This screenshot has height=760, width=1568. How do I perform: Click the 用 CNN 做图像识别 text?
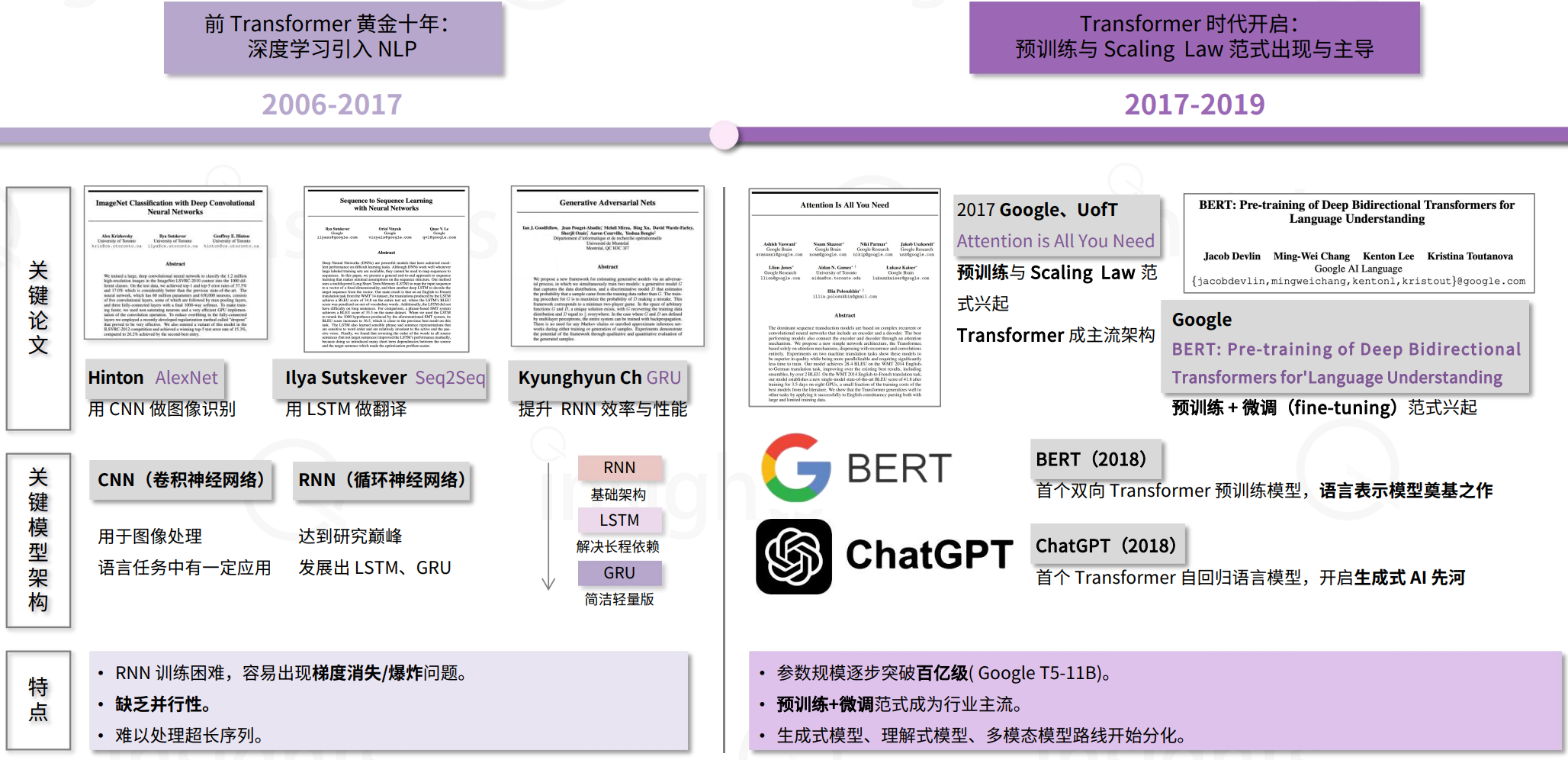(162, 409)
